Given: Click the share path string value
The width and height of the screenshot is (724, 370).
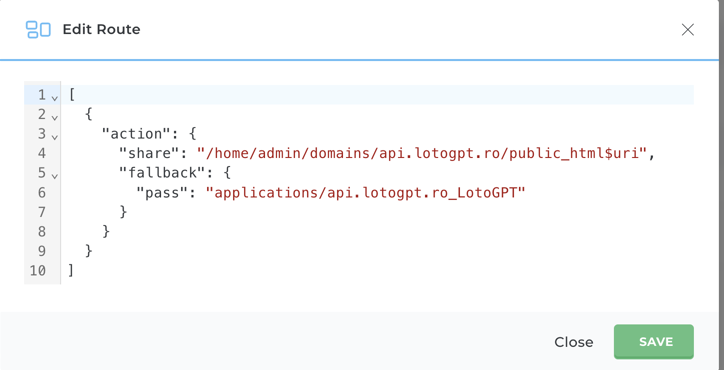Looking at the screenshot, I should point(422,153).
